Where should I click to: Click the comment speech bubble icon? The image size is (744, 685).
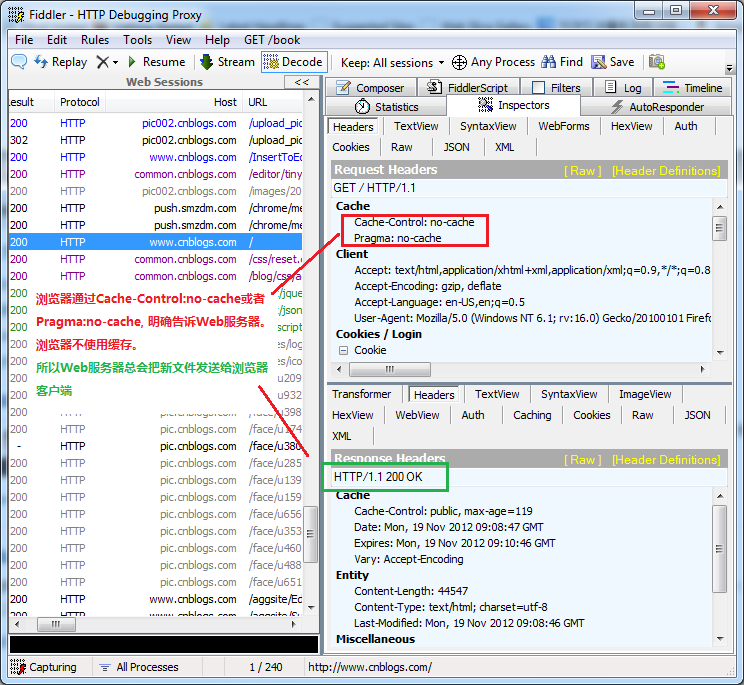[19, 62]
